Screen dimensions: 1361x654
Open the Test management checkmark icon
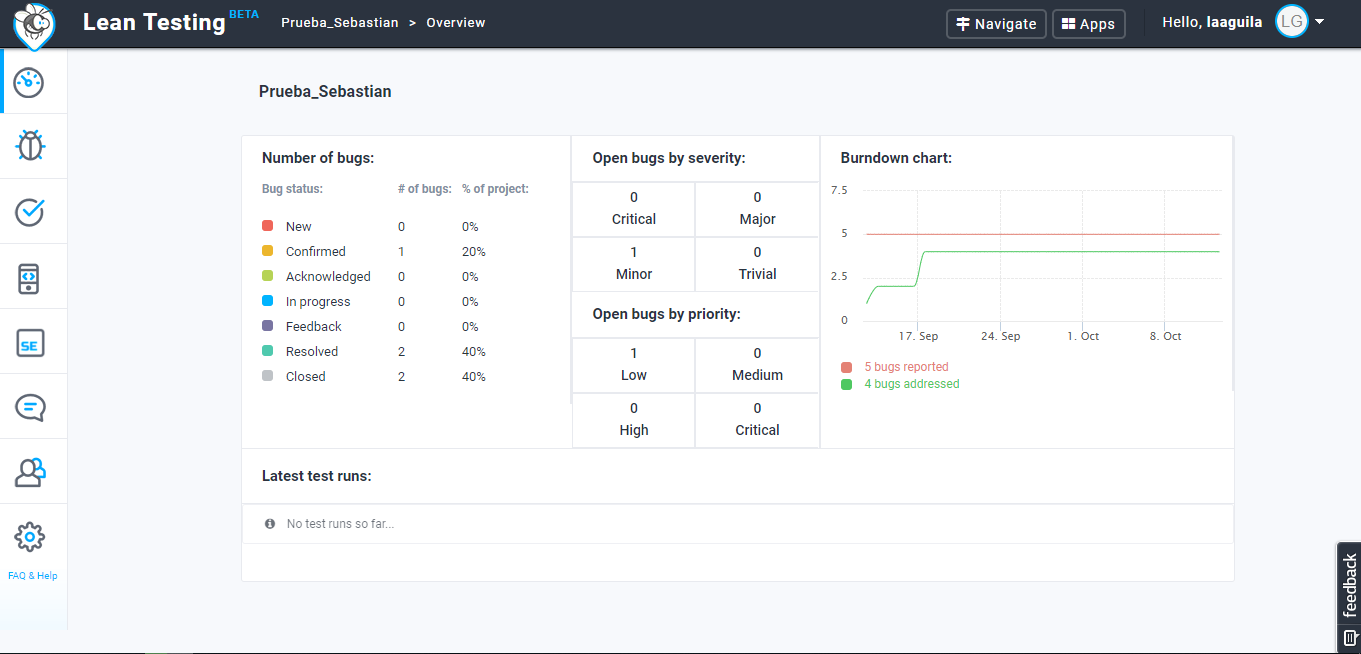coord(30,212)
